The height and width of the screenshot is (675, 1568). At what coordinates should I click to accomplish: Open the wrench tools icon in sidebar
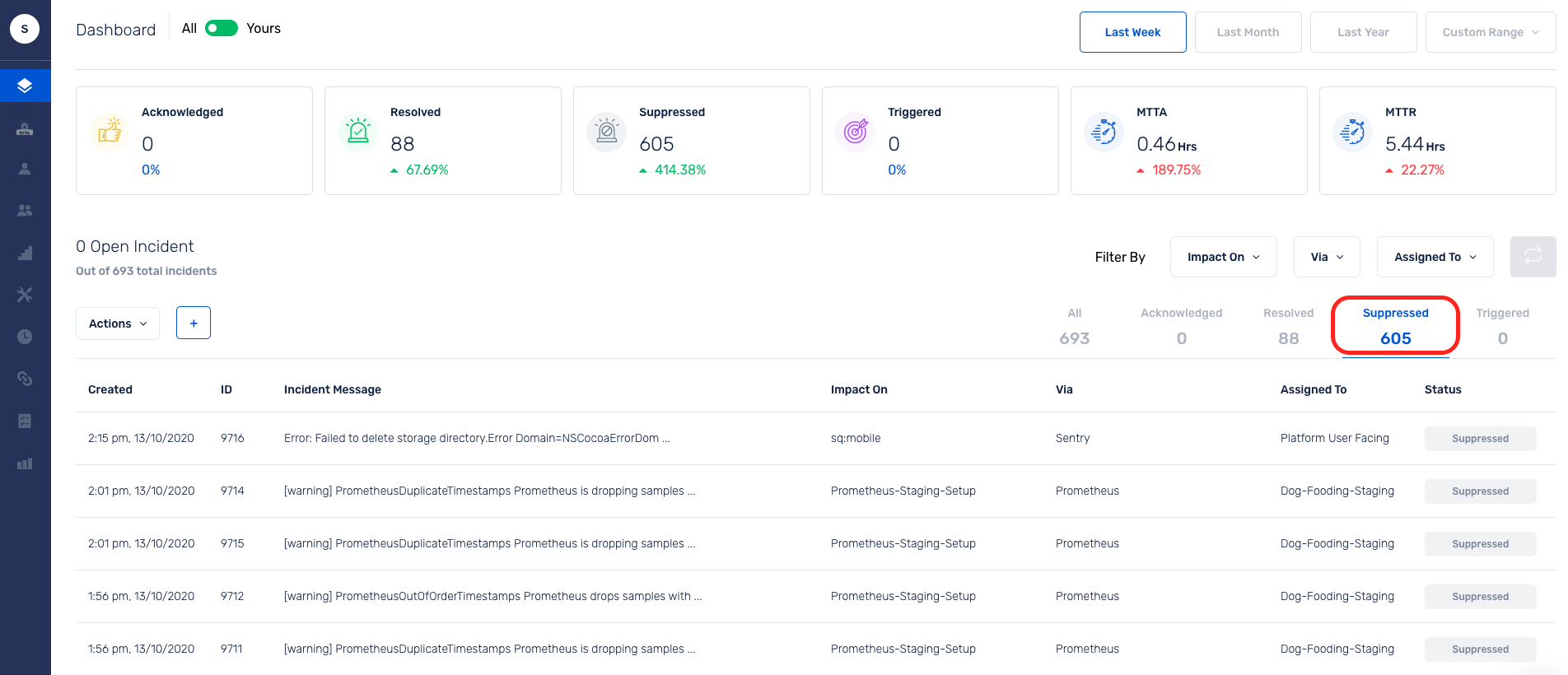pyautogui.click(x=25, y=295)
